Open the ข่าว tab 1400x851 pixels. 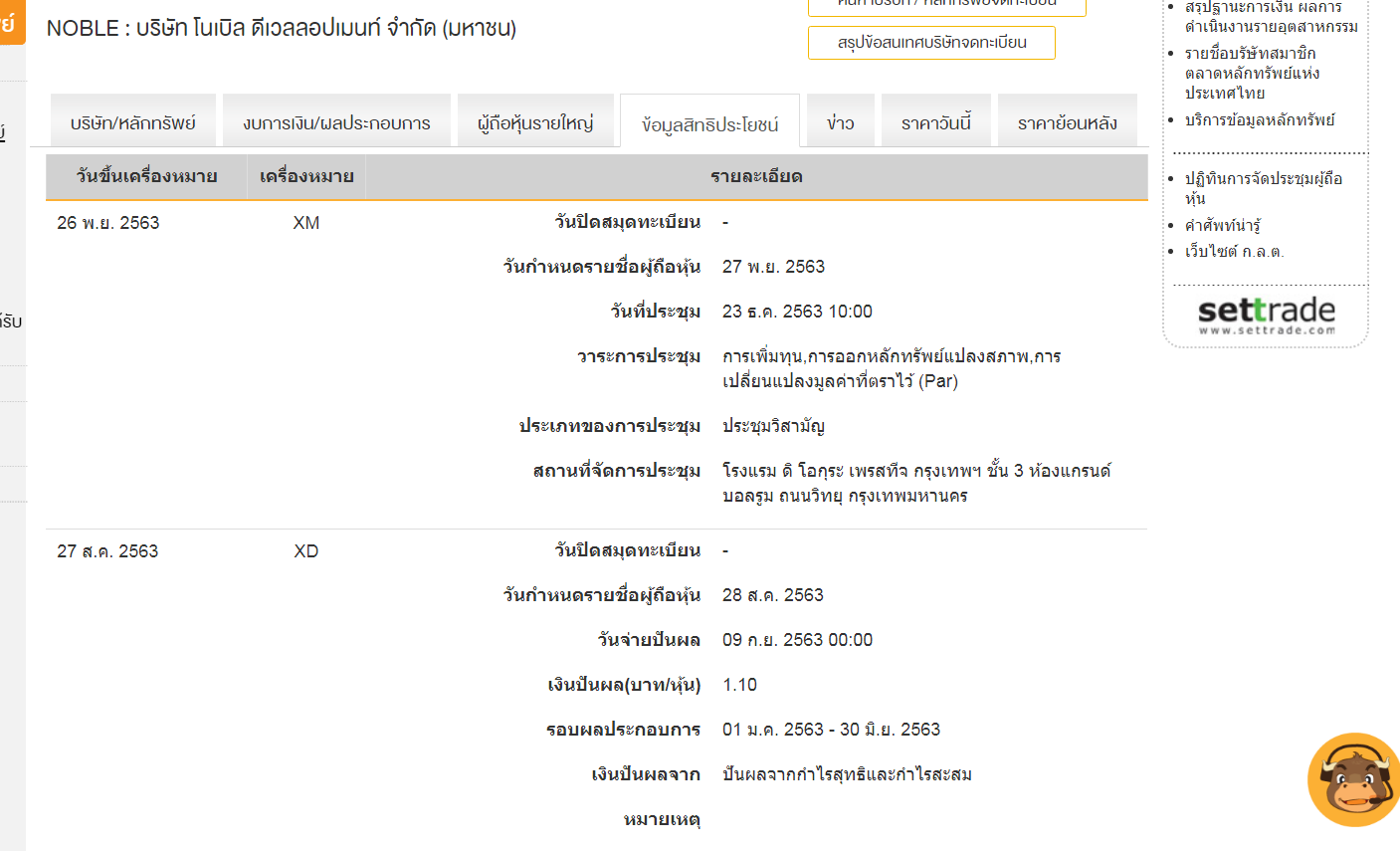841,121
